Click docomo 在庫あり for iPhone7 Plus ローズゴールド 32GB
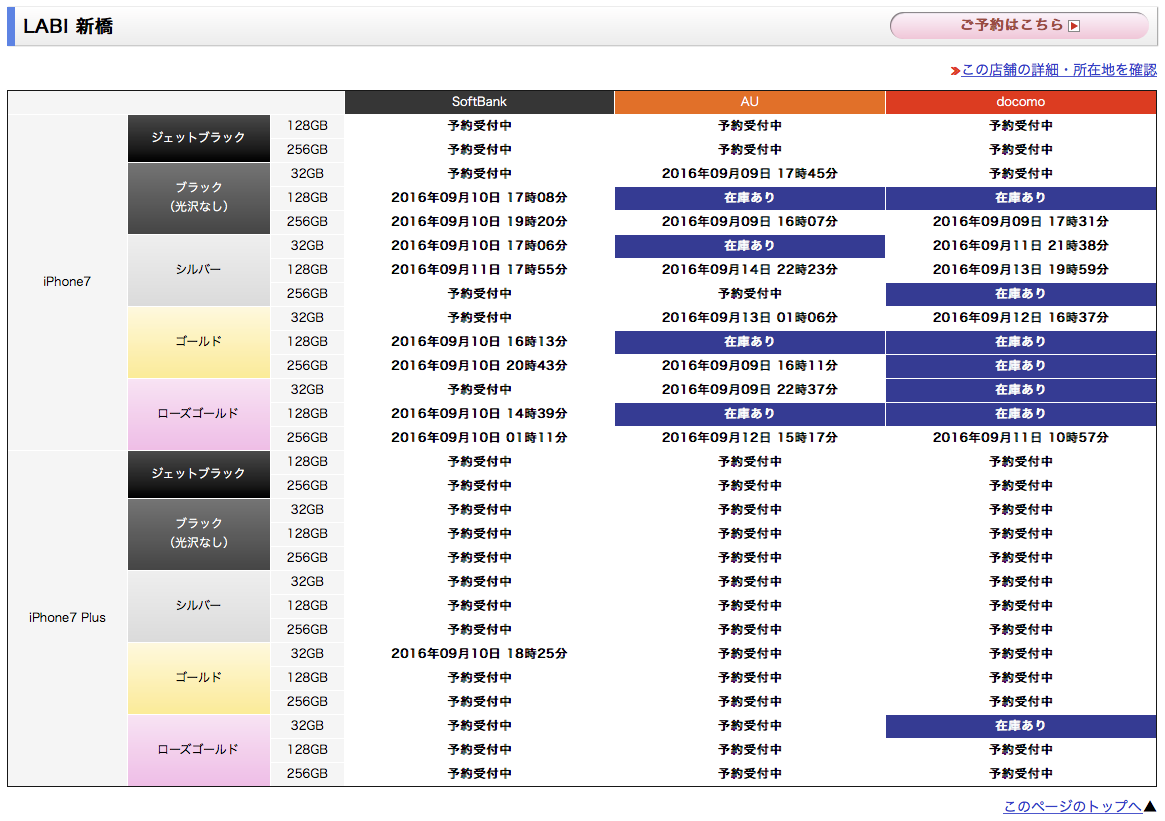The image size is (1165, 821). pos(1020,726)
